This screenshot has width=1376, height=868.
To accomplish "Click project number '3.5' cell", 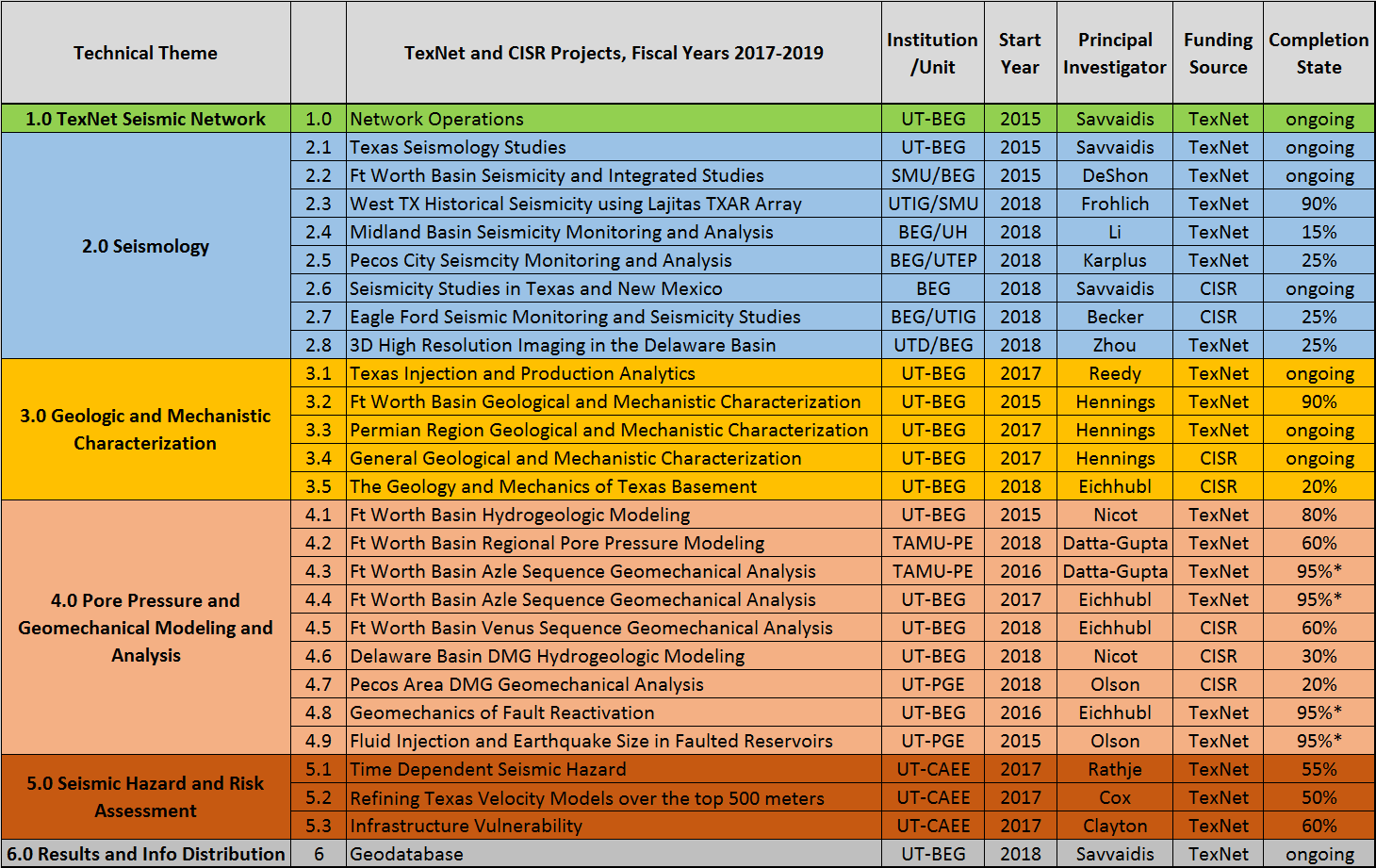I will [x=319, y=486].
